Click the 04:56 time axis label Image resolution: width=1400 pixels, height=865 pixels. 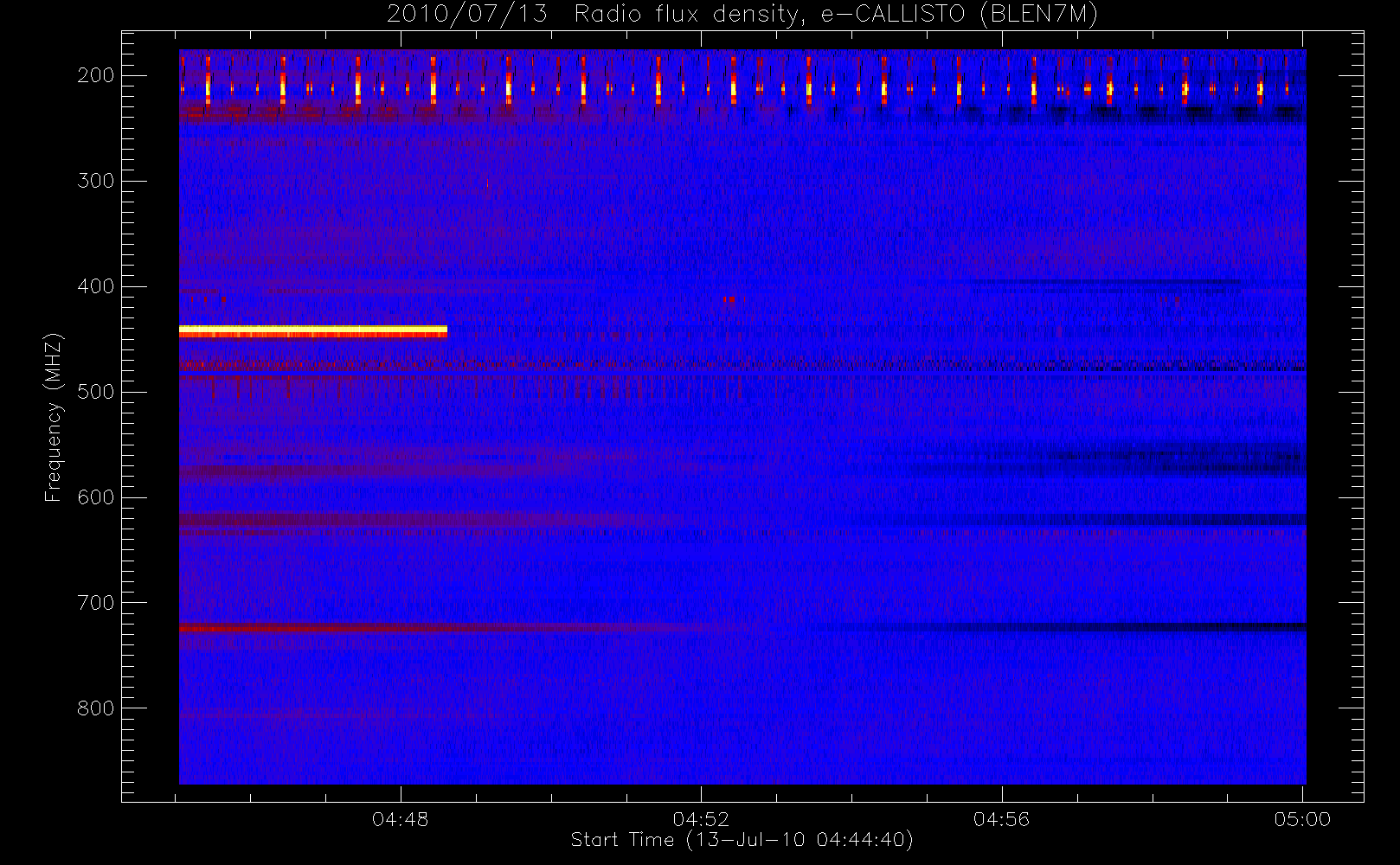pyautogui.click(x=1001, y=819)
